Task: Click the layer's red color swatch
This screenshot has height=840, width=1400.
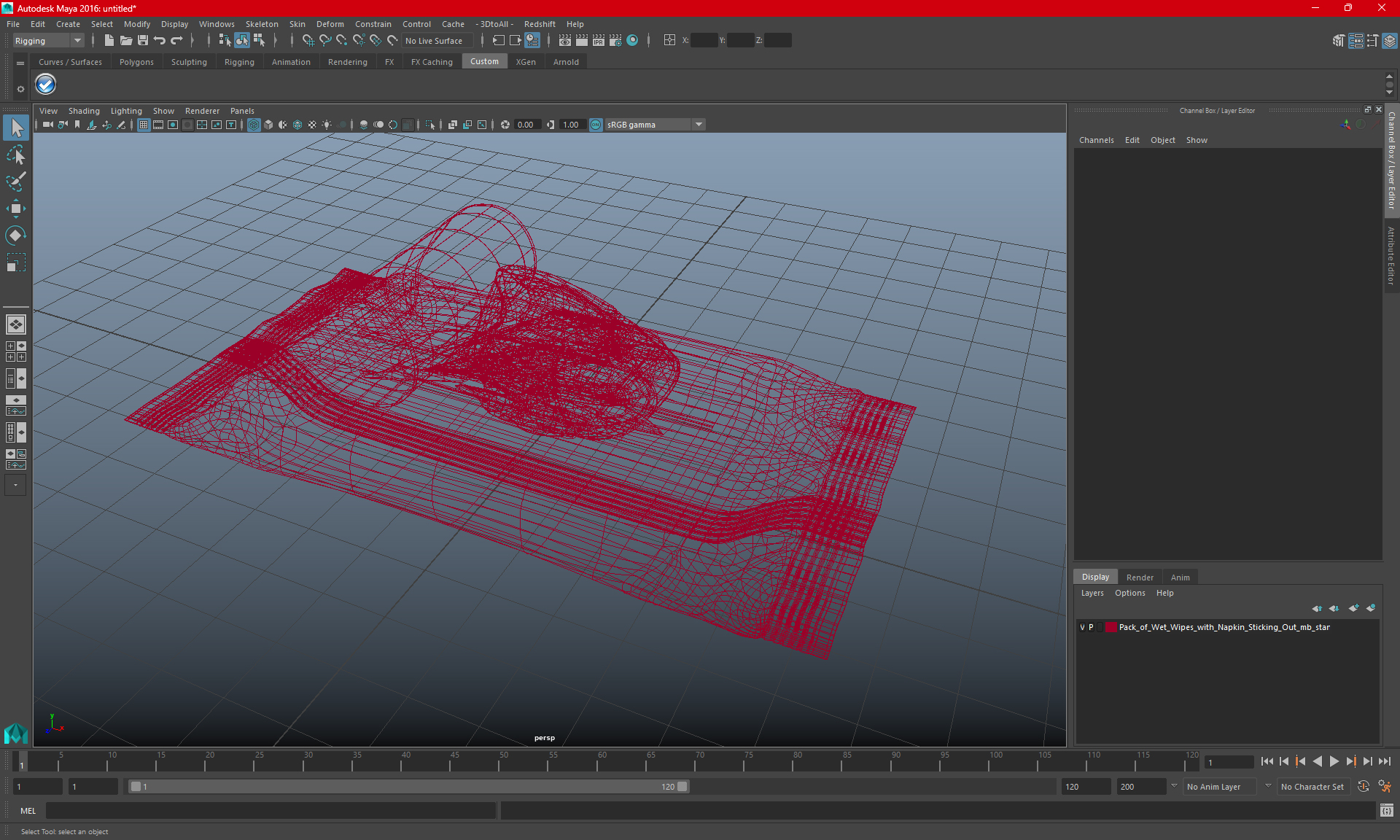Action: point(1111,627)
